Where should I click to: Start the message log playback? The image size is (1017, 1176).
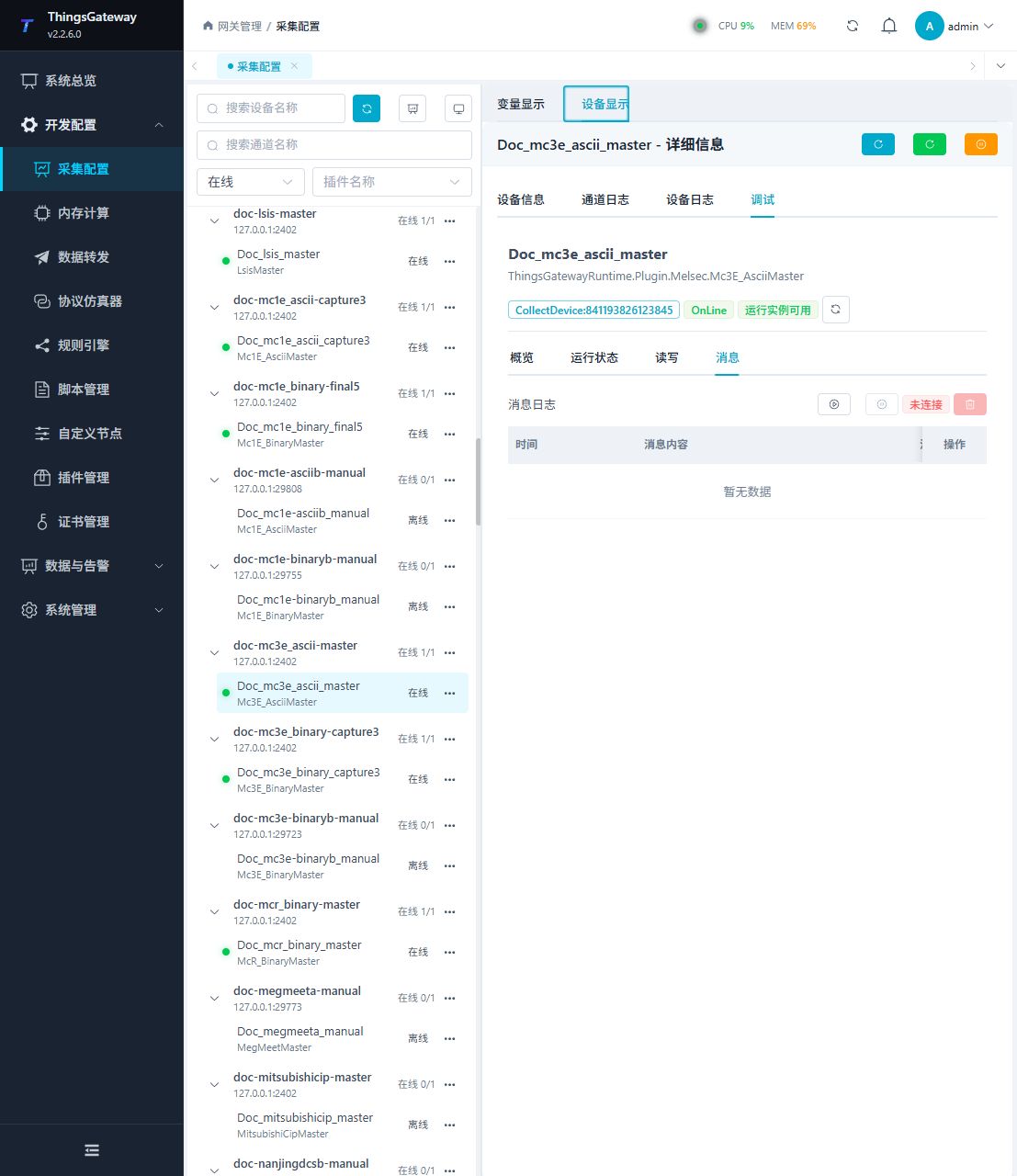point(834,404)
